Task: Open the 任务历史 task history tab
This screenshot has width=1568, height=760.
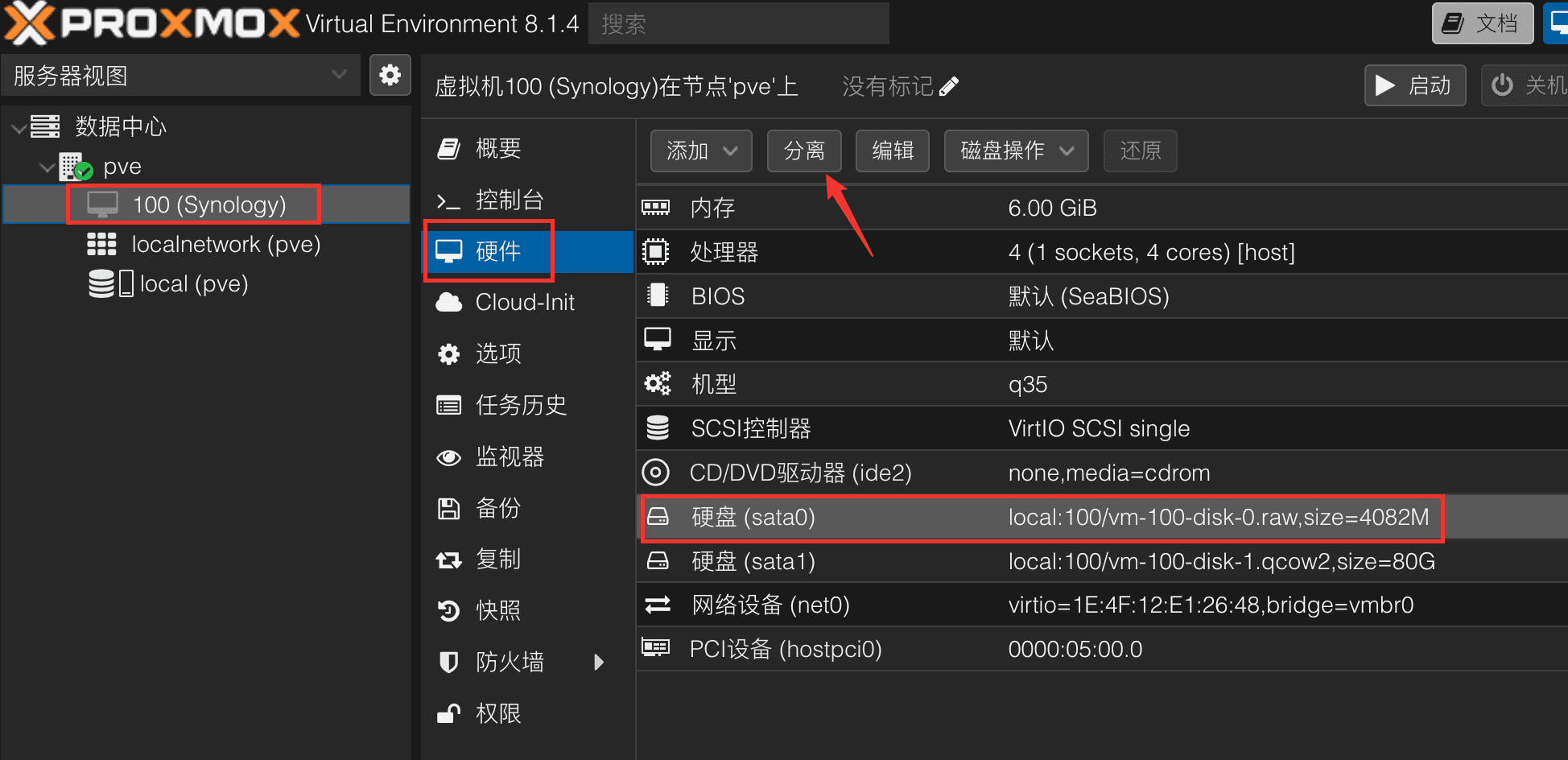Action: [x=528, y=405]
